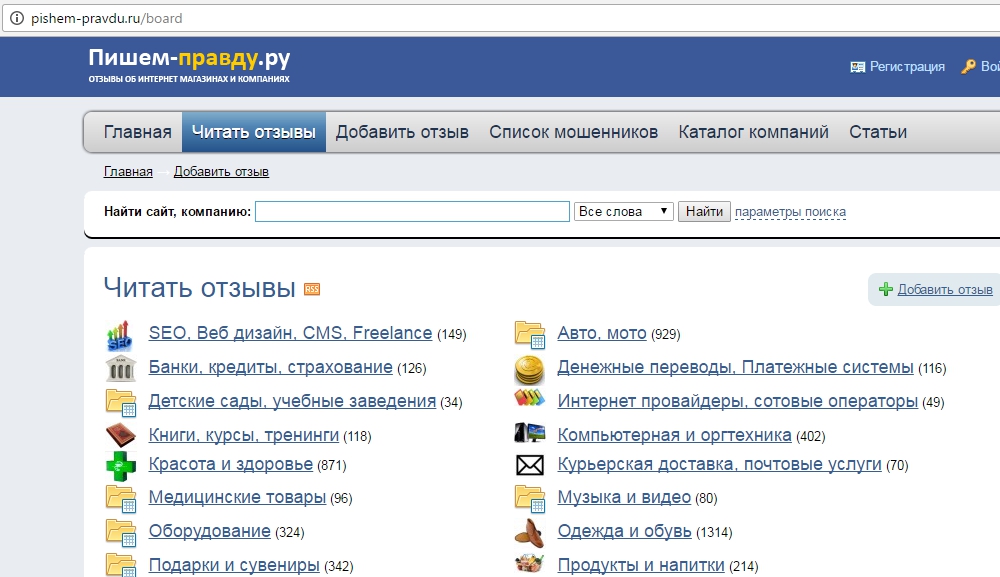Click the Регистрация link
This screenshot has height=577, width=1000.
coord(908,66)
